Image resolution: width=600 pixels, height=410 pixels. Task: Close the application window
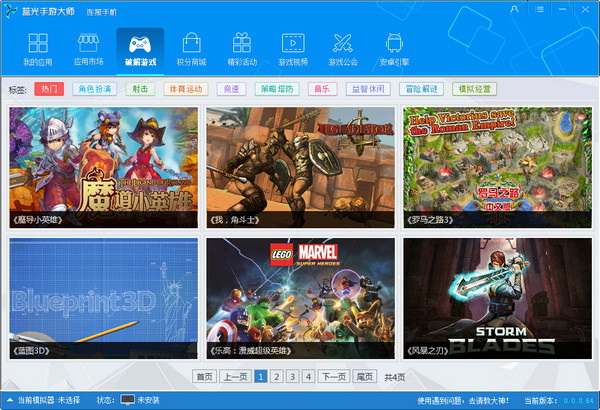coord(585,9)
